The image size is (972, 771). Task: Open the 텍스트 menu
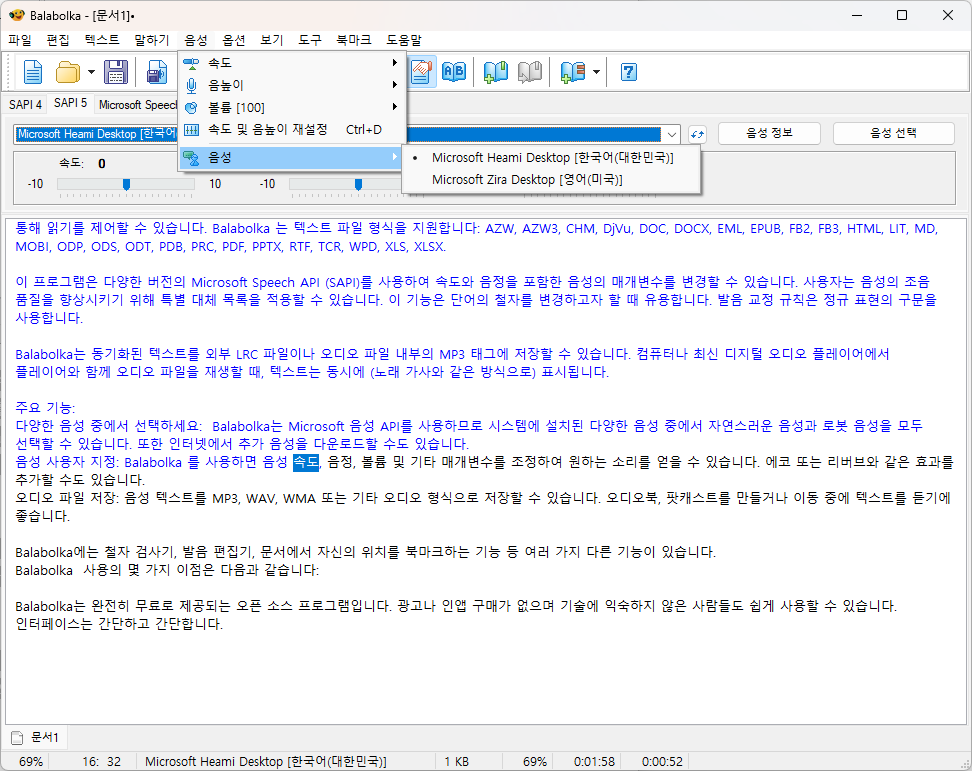tap(102, 40)
